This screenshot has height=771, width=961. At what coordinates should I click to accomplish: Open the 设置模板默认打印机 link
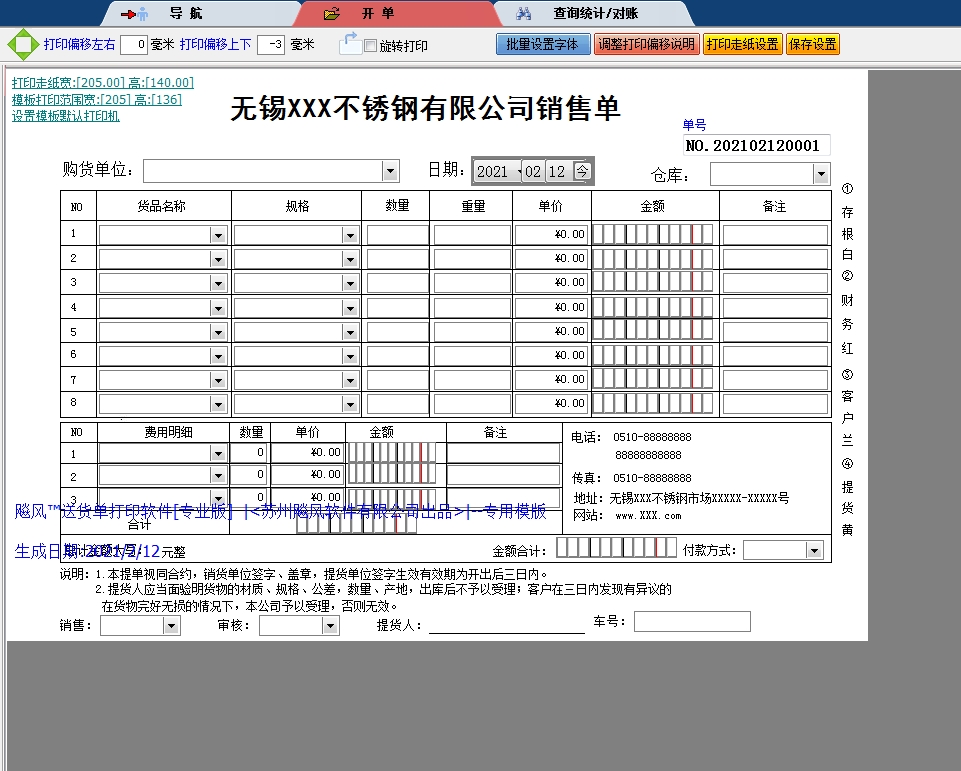(65, 115)
